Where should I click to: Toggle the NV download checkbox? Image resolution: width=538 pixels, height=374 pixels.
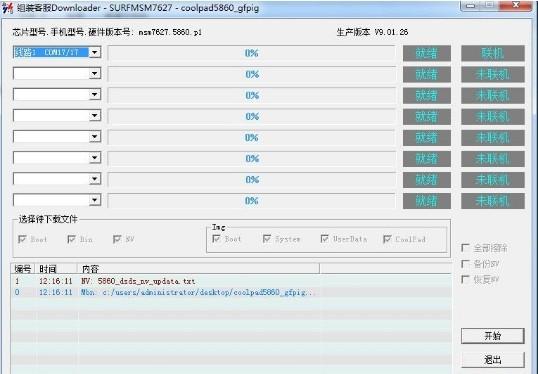point(117,239)
